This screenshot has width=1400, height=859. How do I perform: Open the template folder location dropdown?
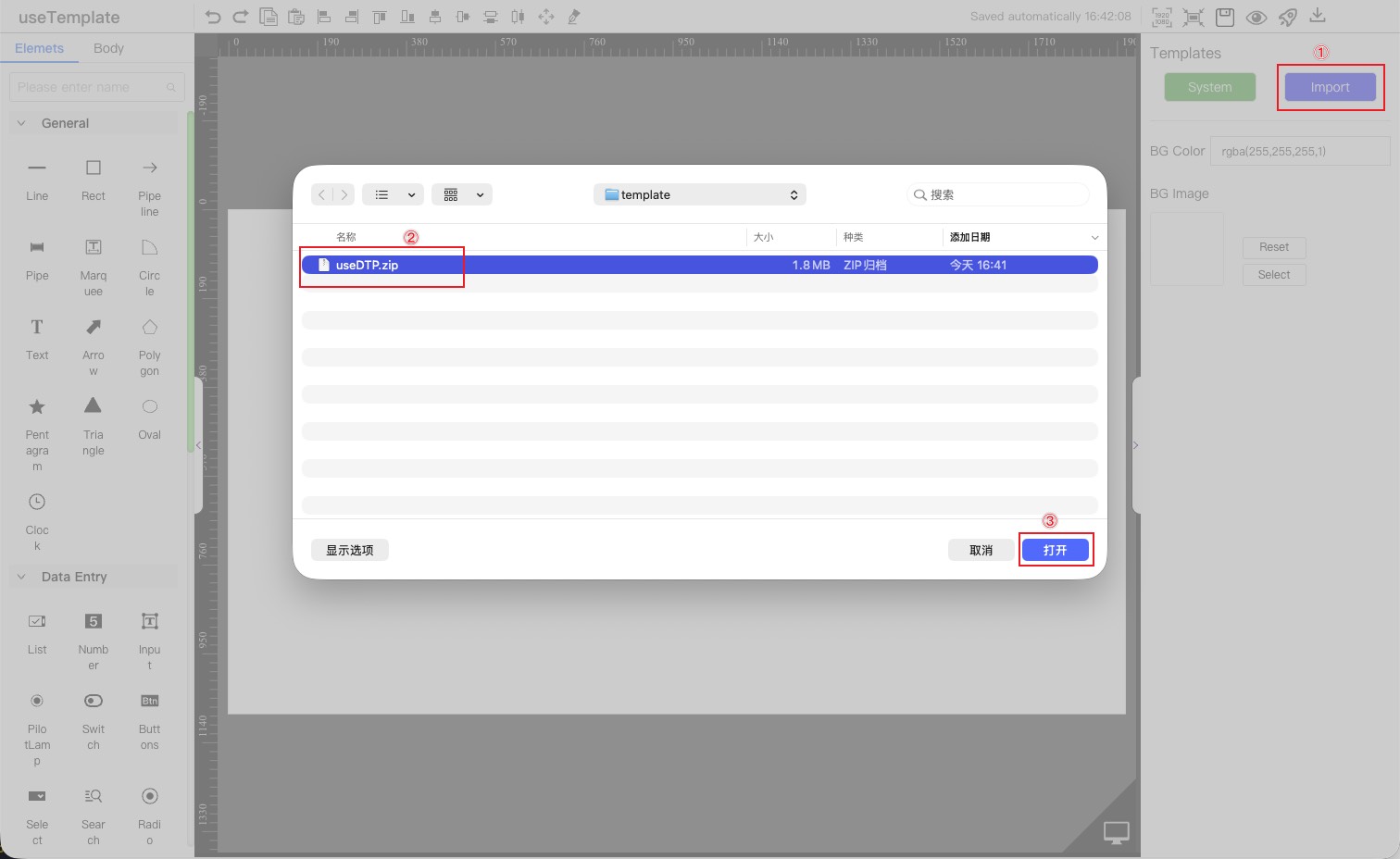tap(699, 194)
